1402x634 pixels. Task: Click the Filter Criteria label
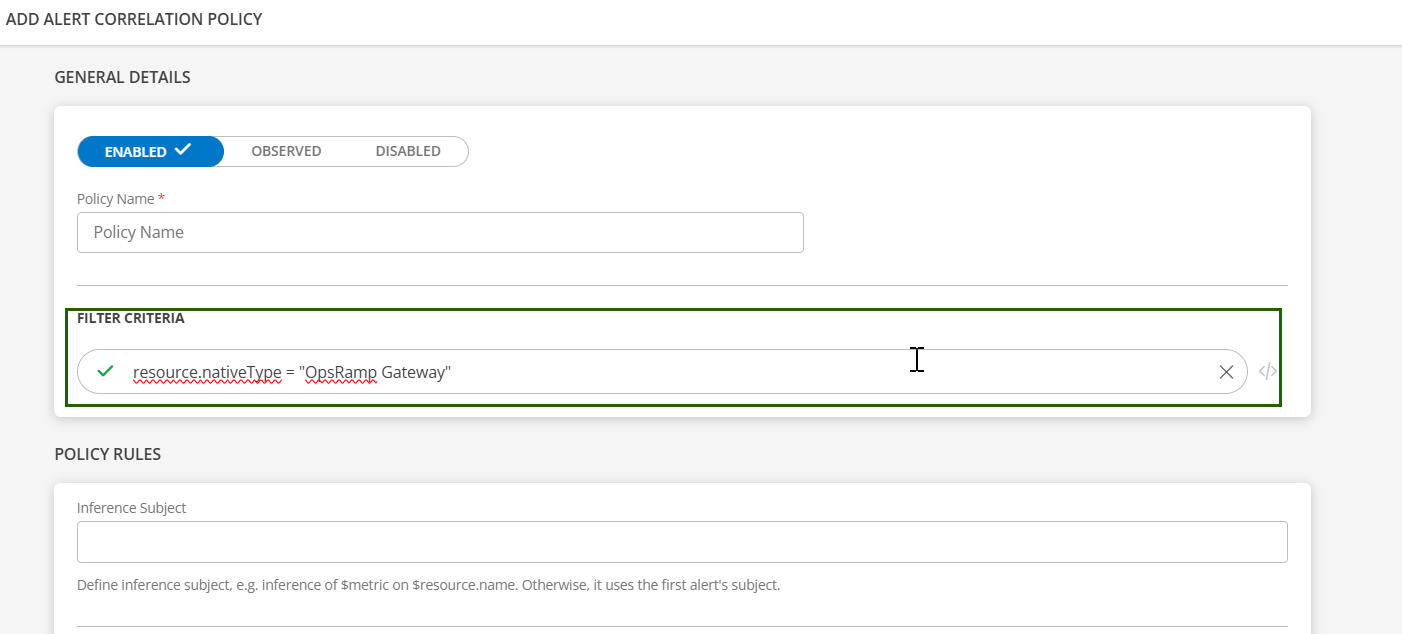tap(130, 318)
